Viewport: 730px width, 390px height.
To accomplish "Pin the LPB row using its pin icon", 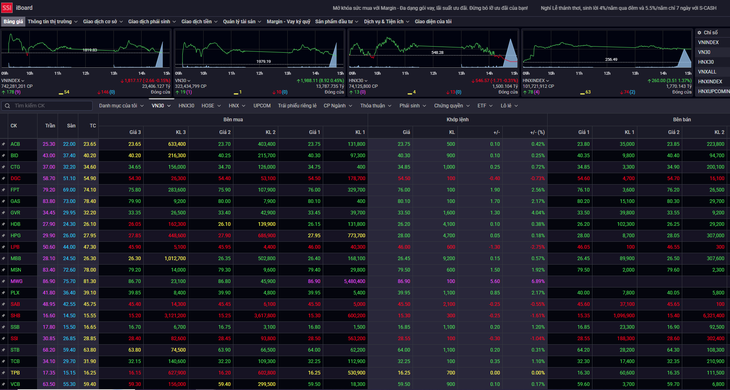I will [x=4, y=247].
